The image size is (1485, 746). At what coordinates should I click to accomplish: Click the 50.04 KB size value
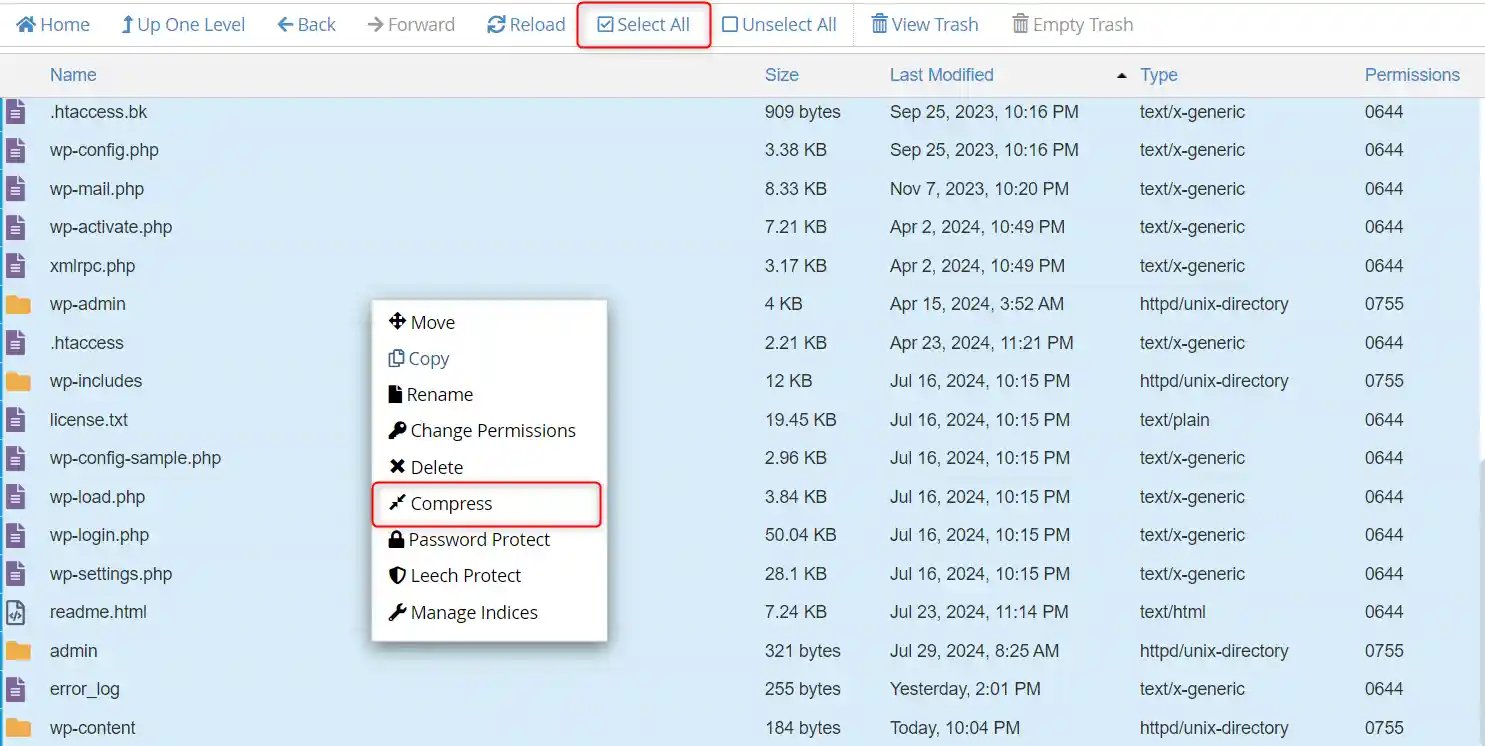pyautogui.click(x=800, y=535)
